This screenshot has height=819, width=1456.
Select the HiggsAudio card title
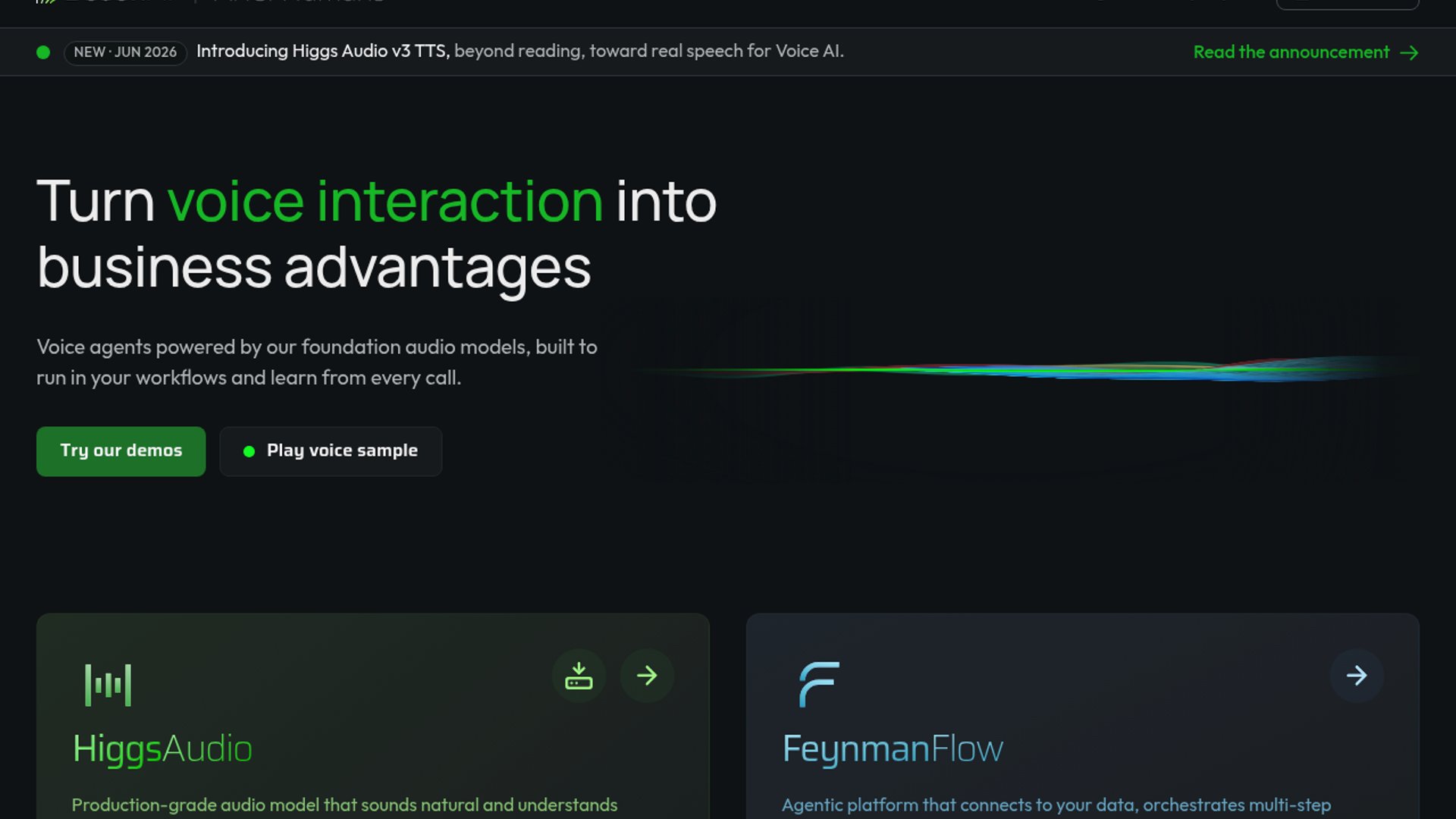coord(162,748)
